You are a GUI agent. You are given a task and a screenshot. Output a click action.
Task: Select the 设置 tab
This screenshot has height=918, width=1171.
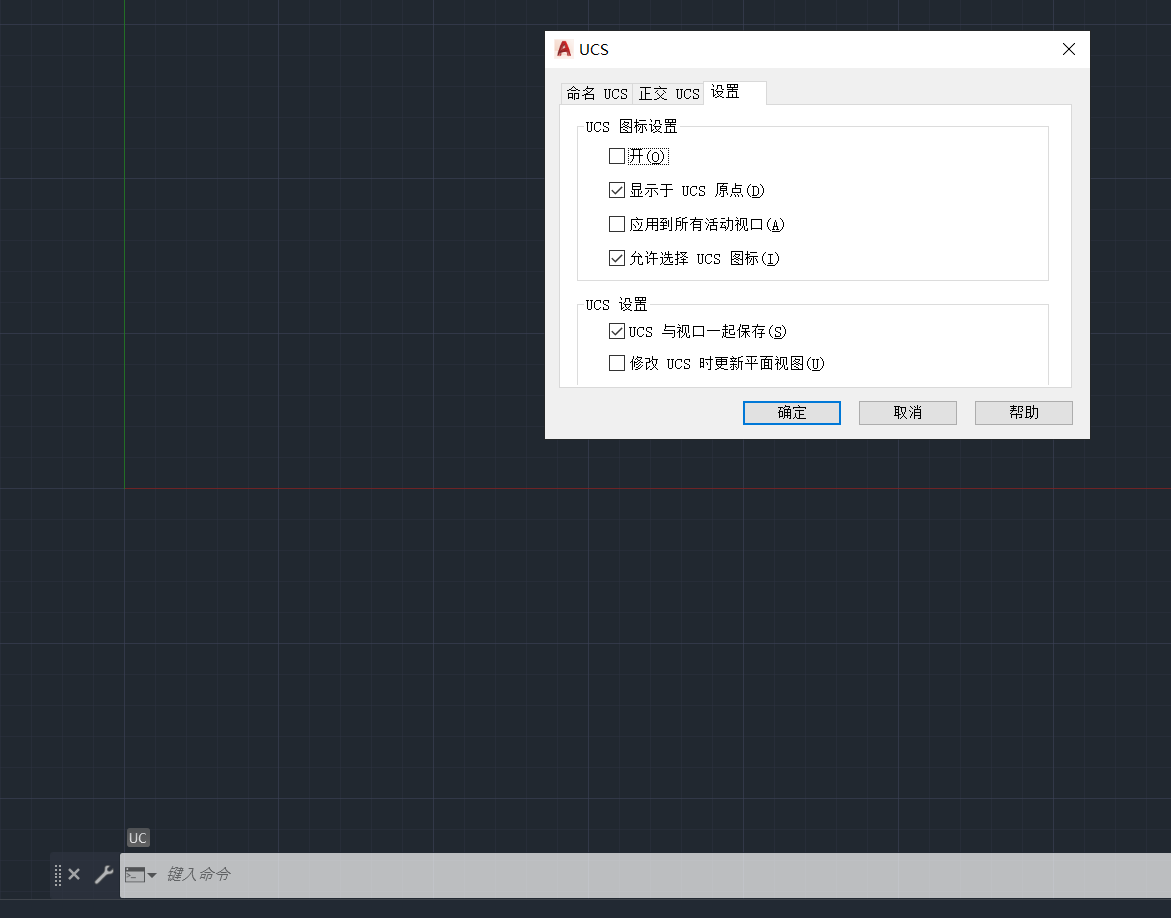726,92
